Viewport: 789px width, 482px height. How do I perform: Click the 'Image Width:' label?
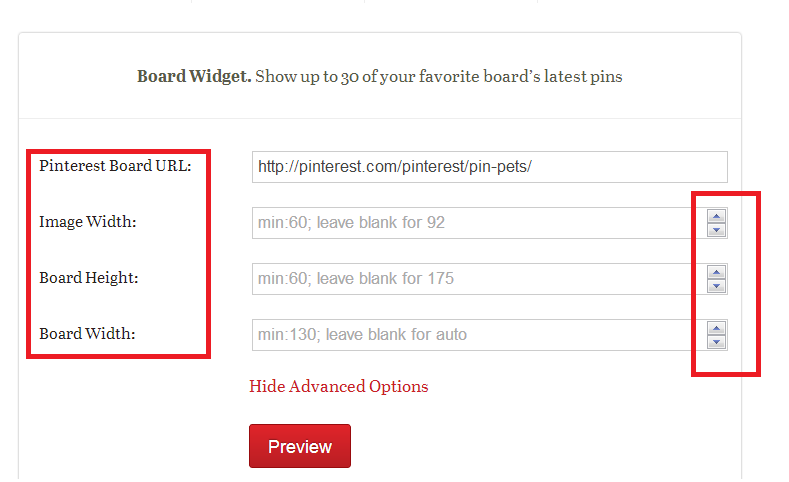[x=88, y=222]
